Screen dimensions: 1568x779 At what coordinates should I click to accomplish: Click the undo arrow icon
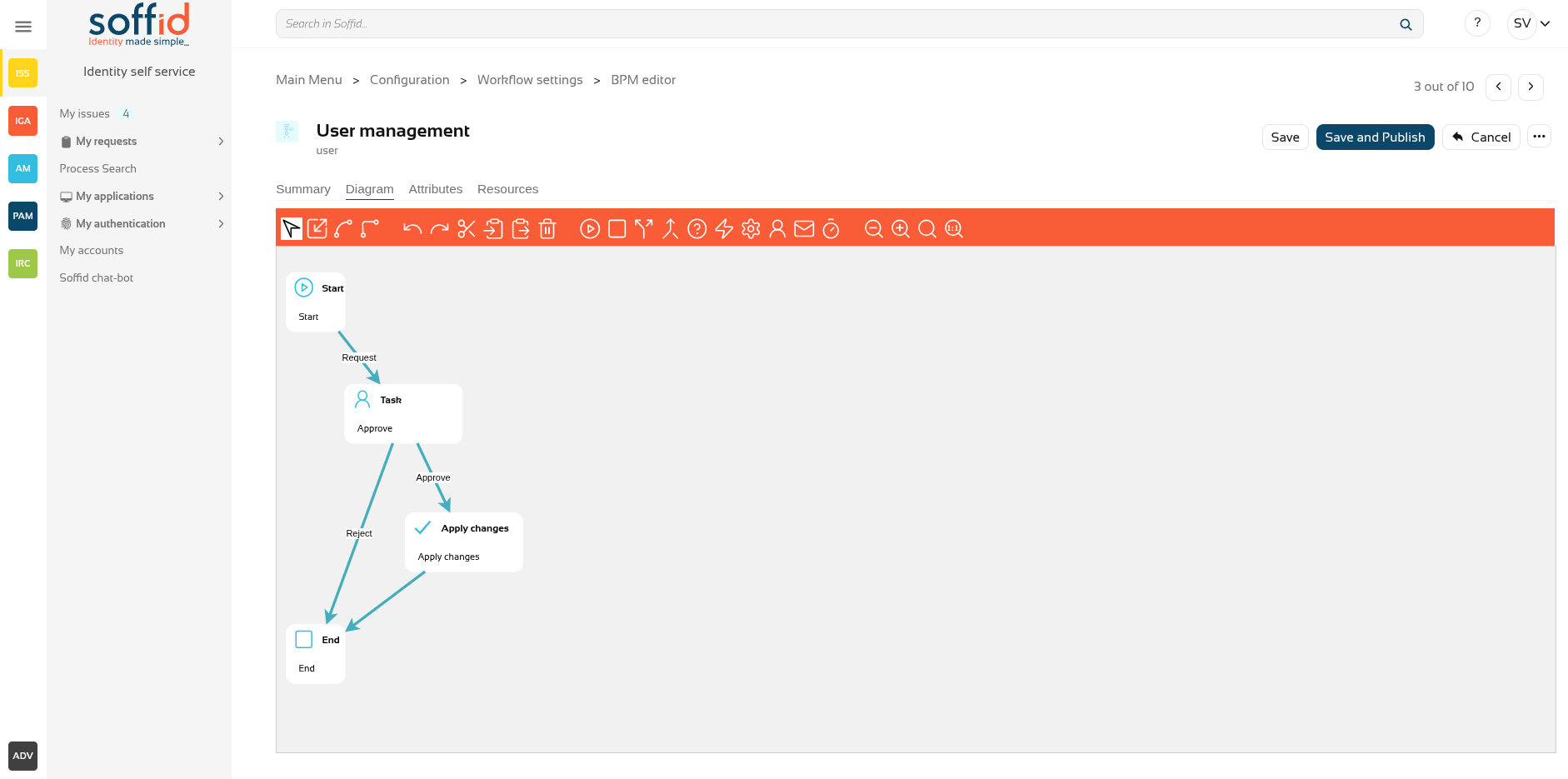click(x=412, y=228)
